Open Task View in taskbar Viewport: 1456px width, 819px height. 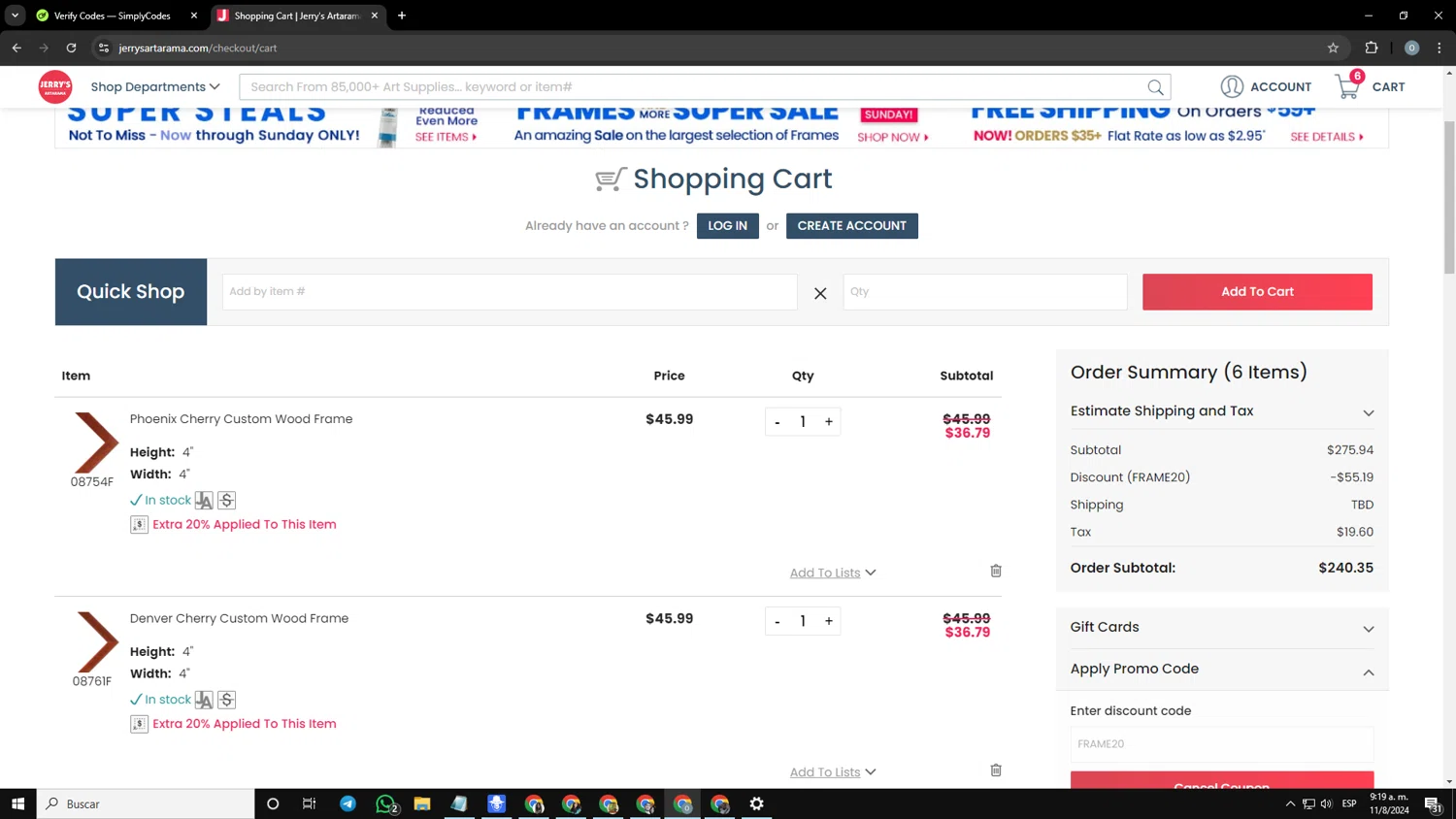(x=310, y=803)
